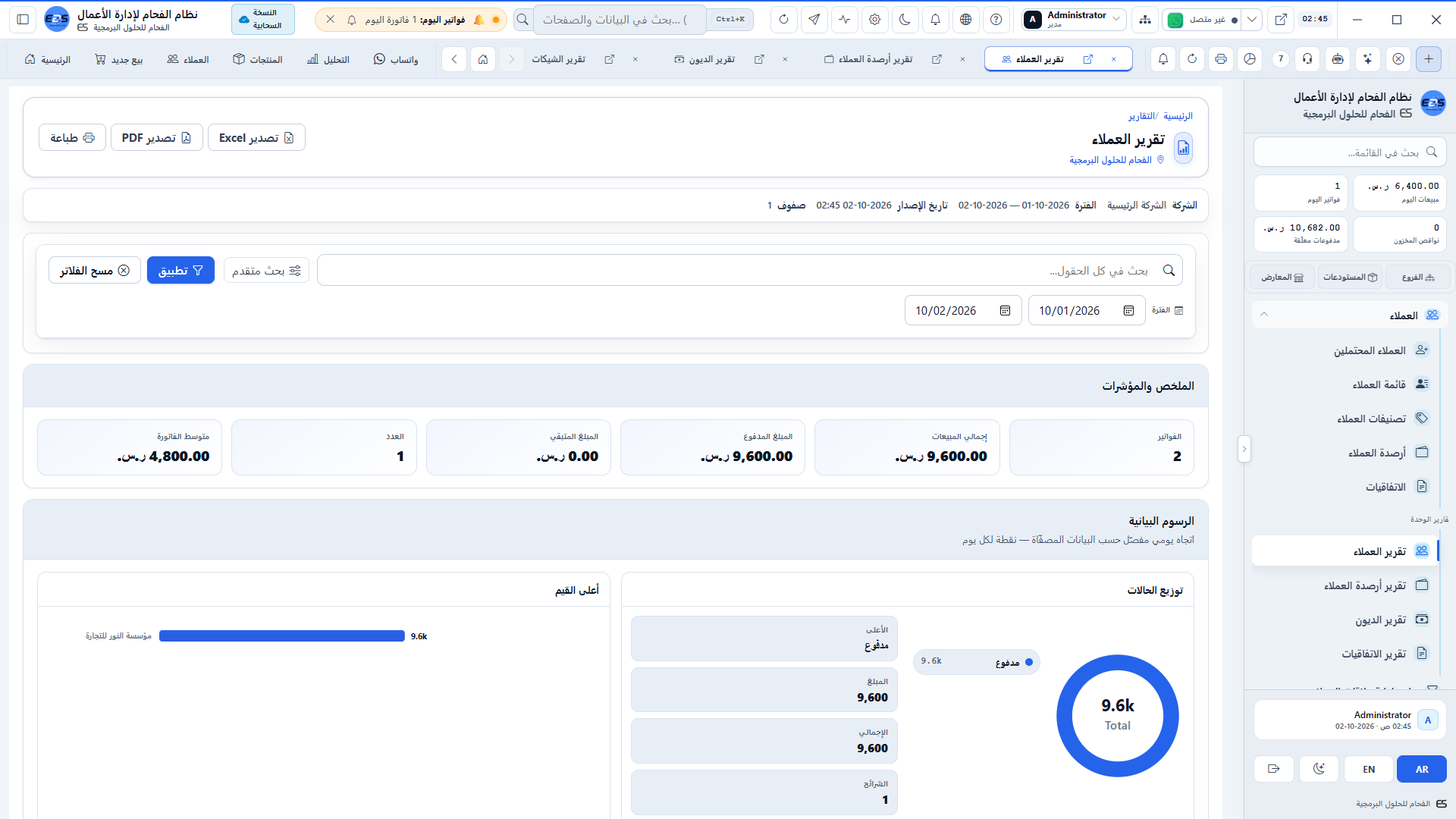Toggle the sidebar panel icon at top-left
Viewport: 1456px width, 819px height.
23,20
